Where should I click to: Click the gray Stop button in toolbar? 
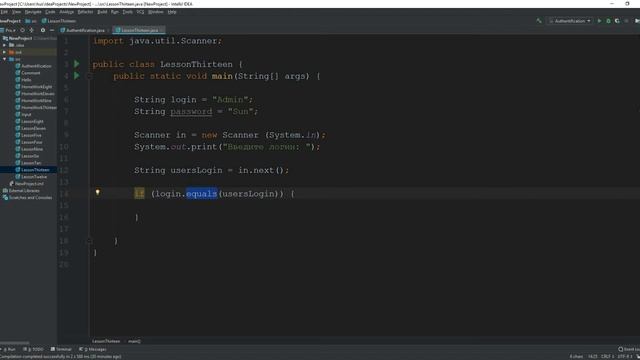(x=626, y=21)
